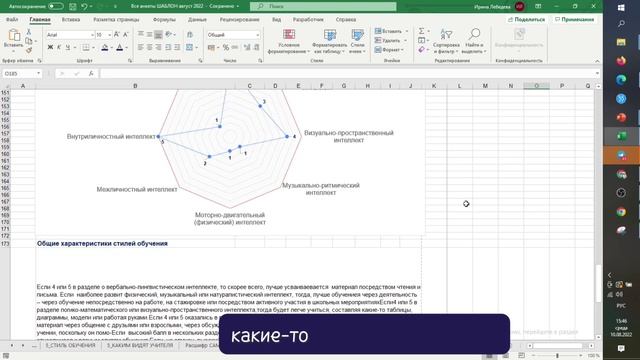Click the Поделиться share button
Viewport: 640px width, 360px height.
point(527,20)
